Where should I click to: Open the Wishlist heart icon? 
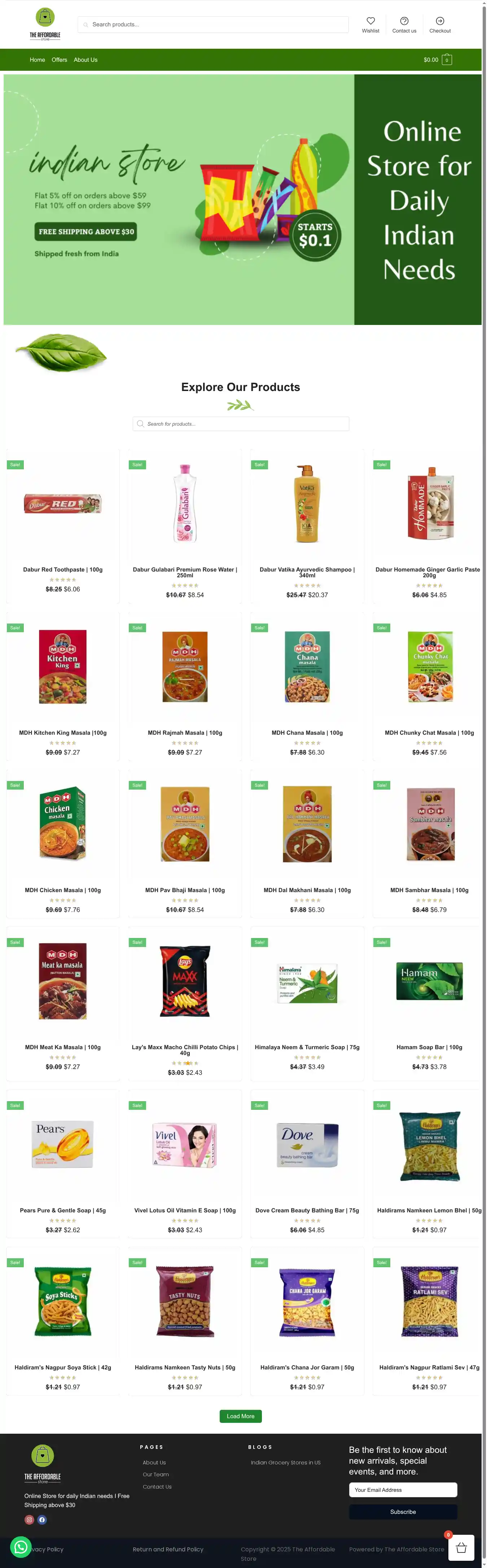[x=370, y=21]
